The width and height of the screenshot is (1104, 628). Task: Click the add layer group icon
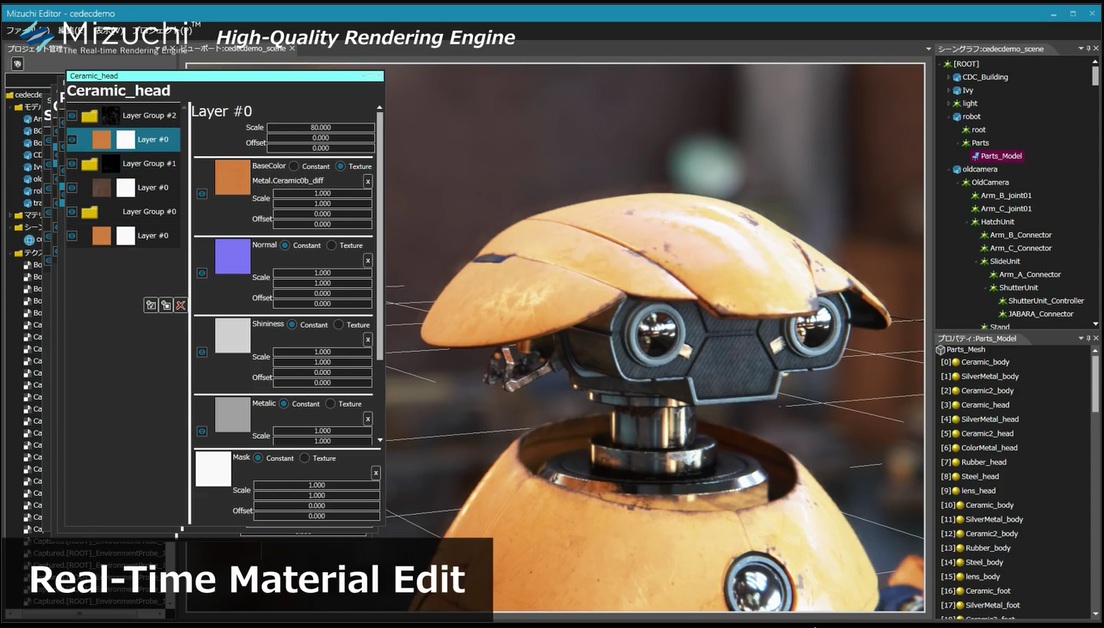165,305
